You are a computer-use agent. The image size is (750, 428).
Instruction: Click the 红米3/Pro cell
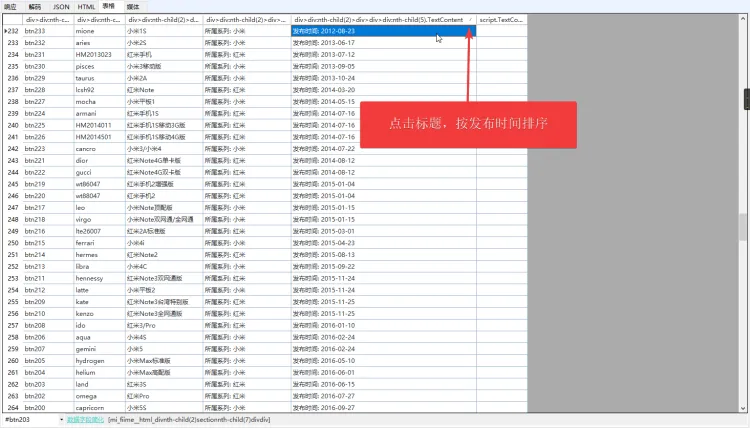164,326
